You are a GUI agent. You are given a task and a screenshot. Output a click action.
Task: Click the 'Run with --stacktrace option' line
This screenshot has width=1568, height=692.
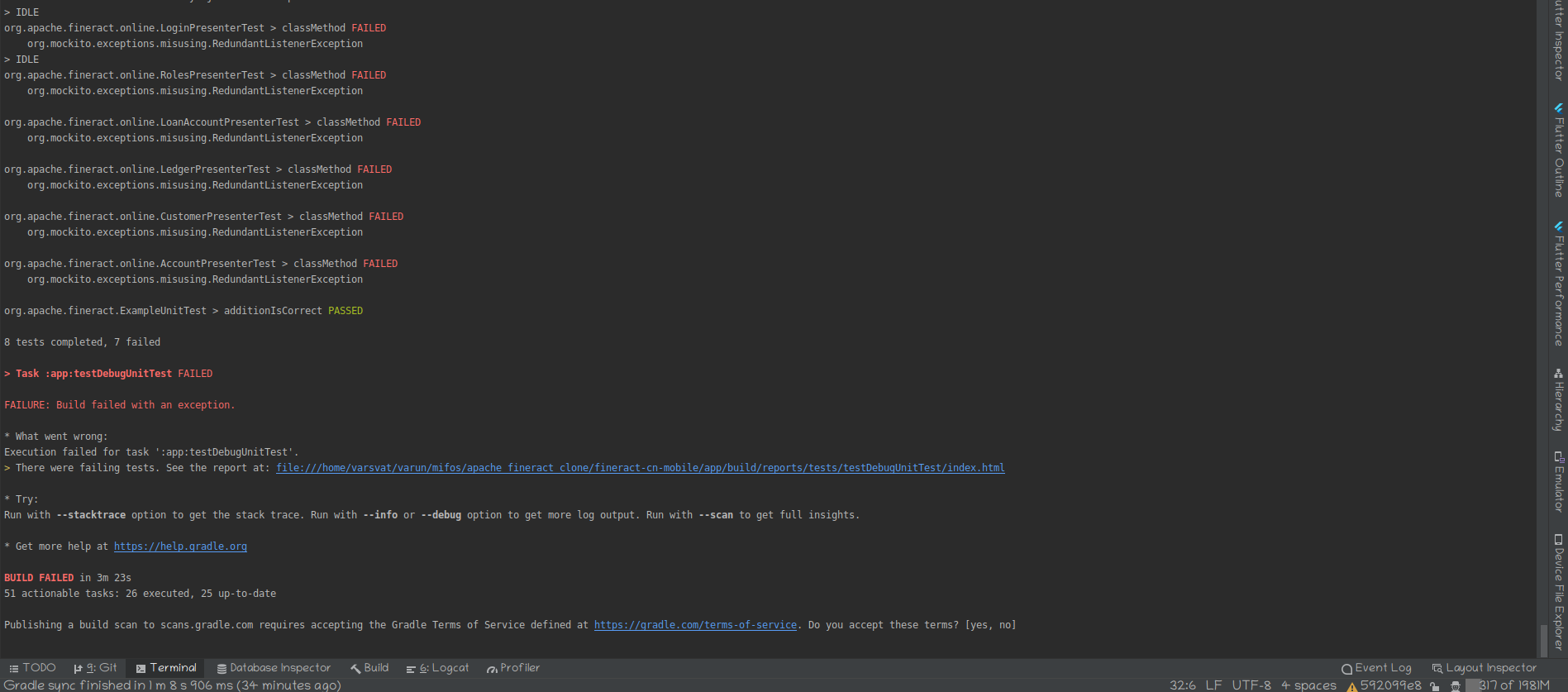pyautogui.click(x=431, y=515)
